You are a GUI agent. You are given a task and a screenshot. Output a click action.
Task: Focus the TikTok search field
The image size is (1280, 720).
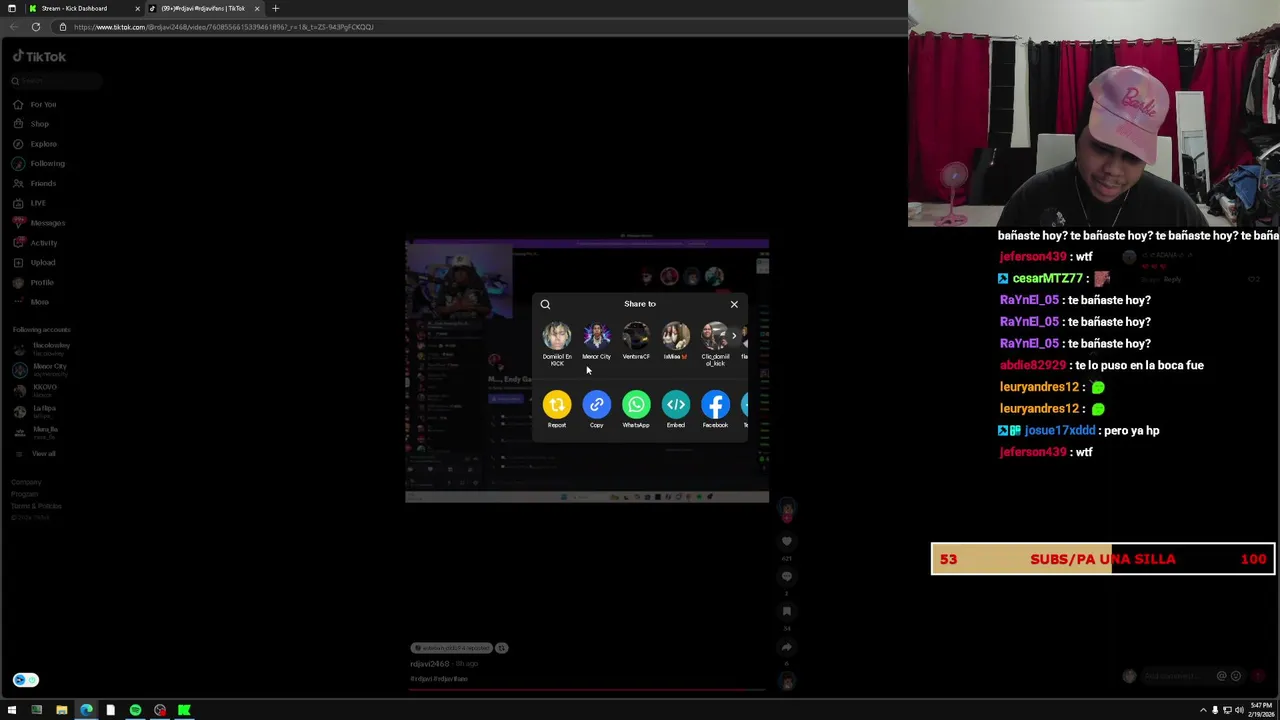point(55,81)
